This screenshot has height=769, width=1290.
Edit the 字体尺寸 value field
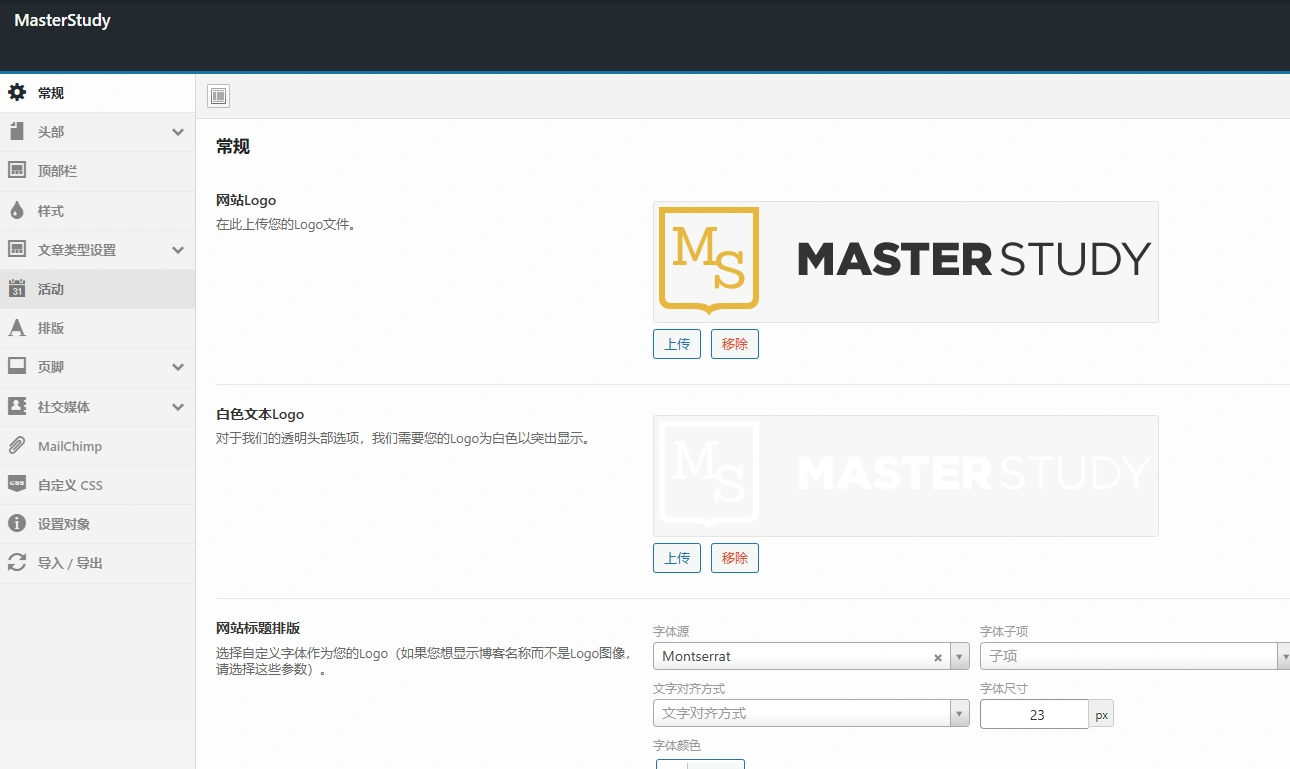coord(1034,713)
